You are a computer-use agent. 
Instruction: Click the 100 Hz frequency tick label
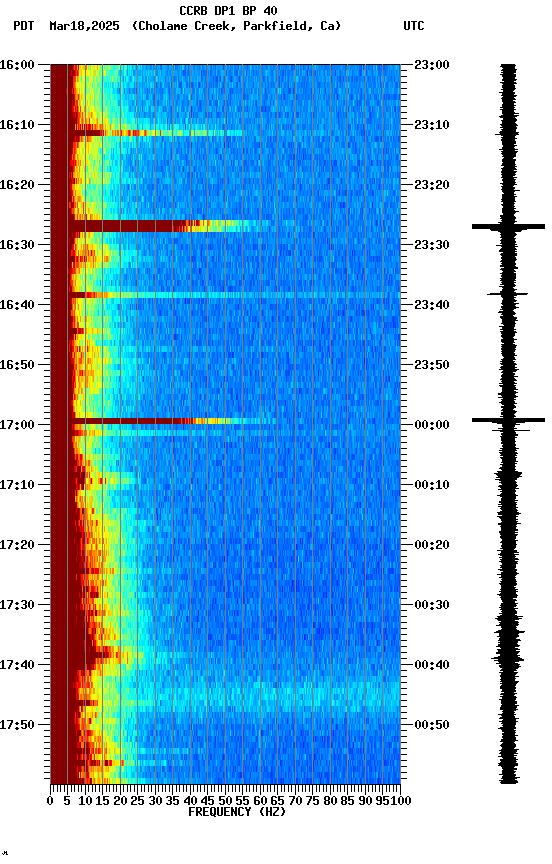click(x=401, y=801)
